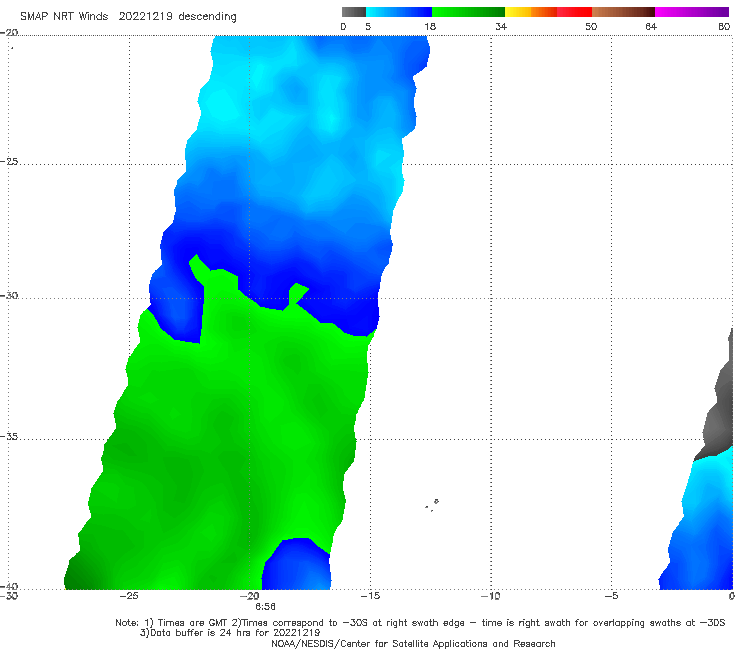Viewport: 740px width, 650px height.
Task: Click the gray low-wind patch at right edge
Action: pyautogui.click(x=720, y=406)
